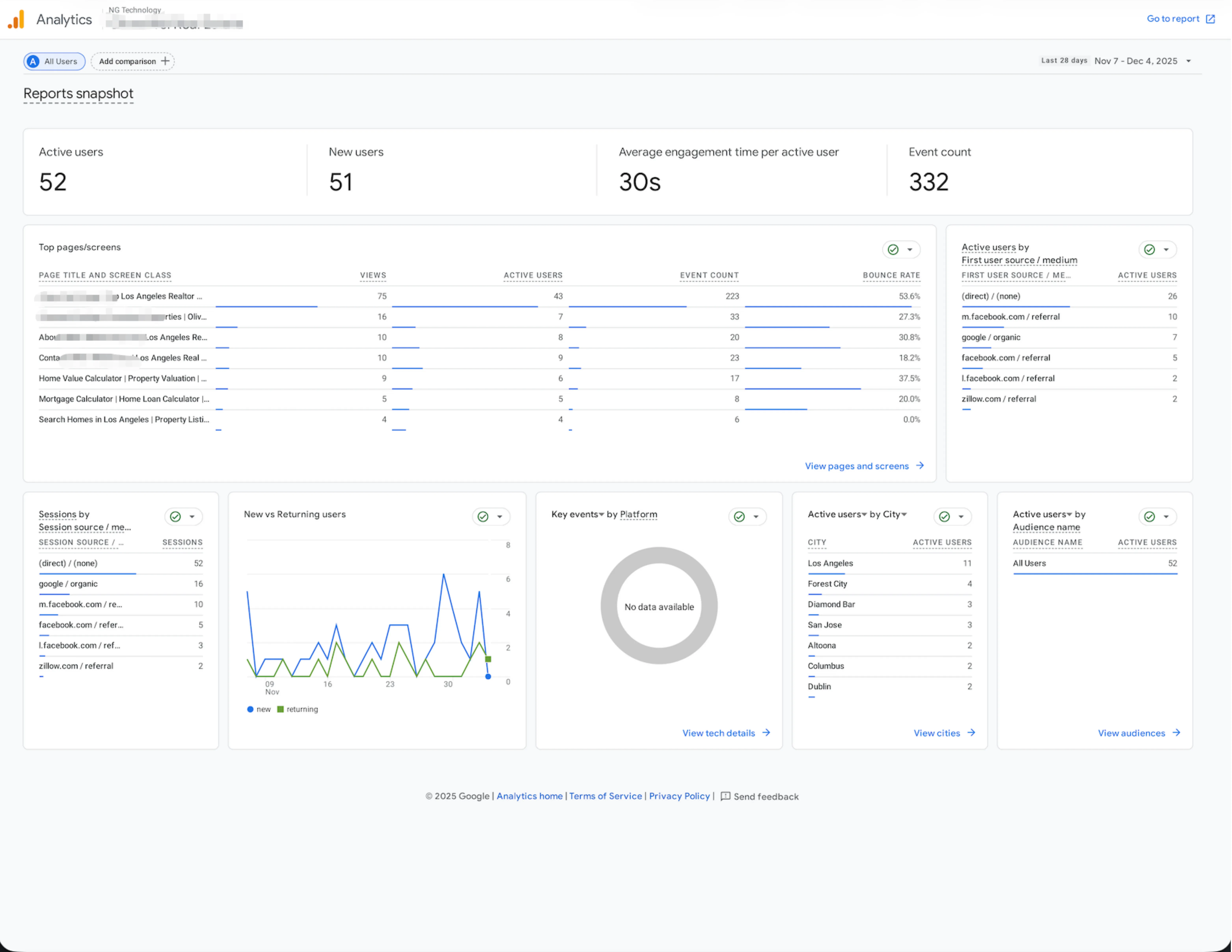Click the zillow.com / referral row in Sessions table
The image size is (1232, 952).
click(121, 667)
